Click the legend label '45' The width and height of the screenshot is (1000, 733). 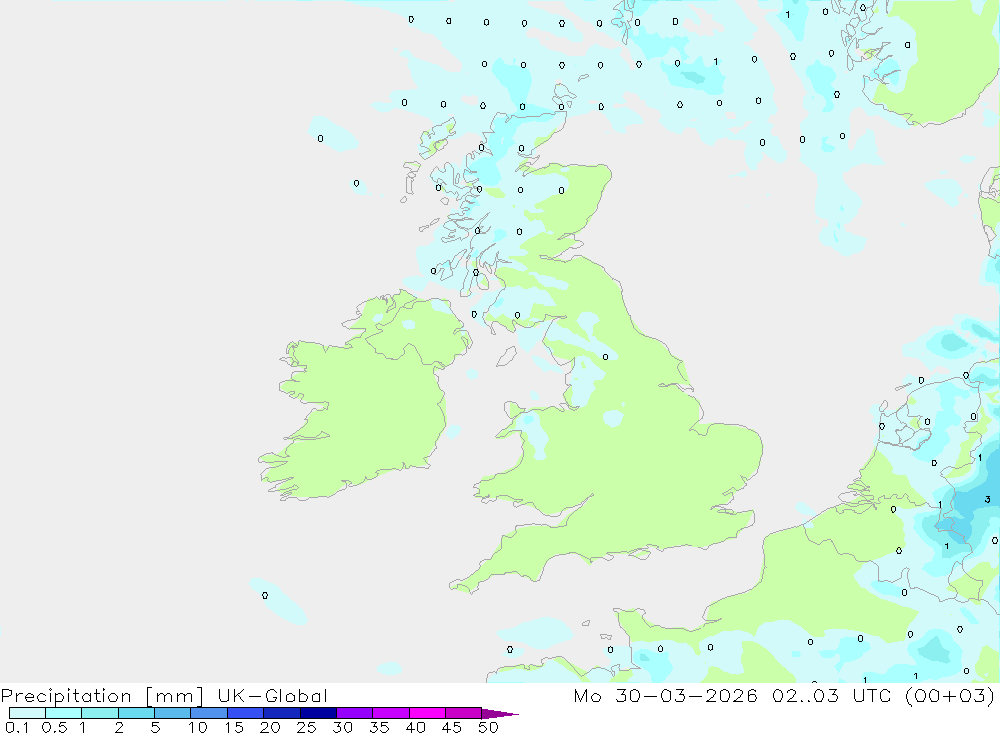(x=452, y=727)
